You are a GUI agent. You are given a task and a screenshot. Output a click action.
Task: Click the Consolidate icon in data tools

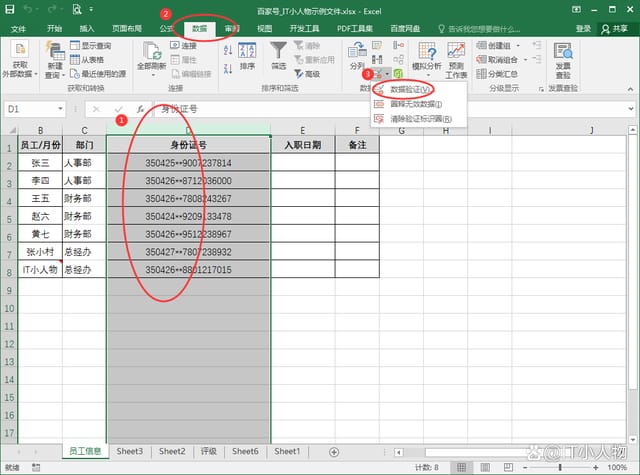coord(398,45)
